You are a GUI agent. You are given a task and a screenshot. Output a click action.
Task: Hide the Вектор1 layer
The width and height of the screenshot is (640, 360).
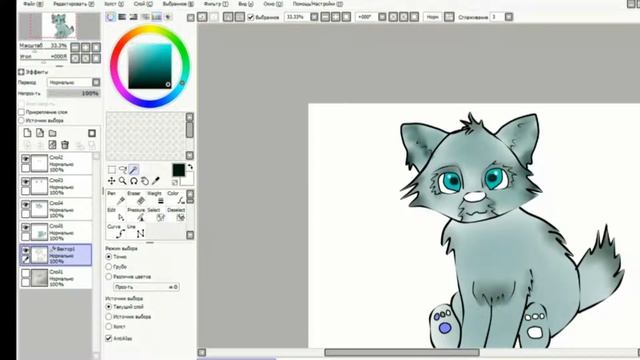(25, 250)
